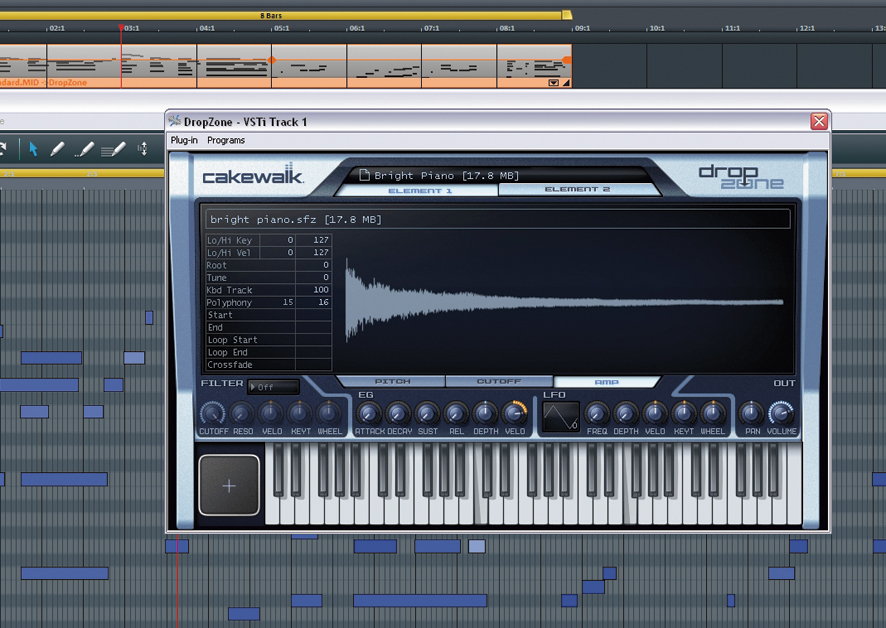Select the plain pencil draw tool
886x628 pixels.
coord(57,149)
